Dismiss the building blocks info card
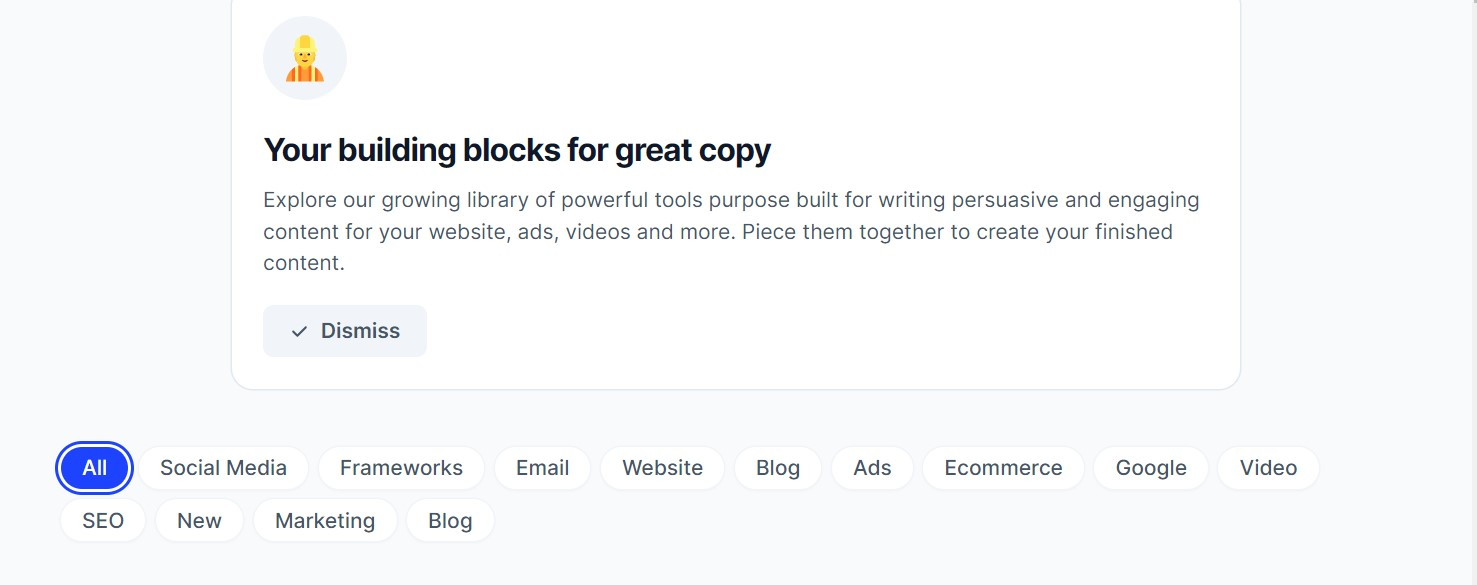This screenshot has width=1477, height=585. click(x=345, y=331)
